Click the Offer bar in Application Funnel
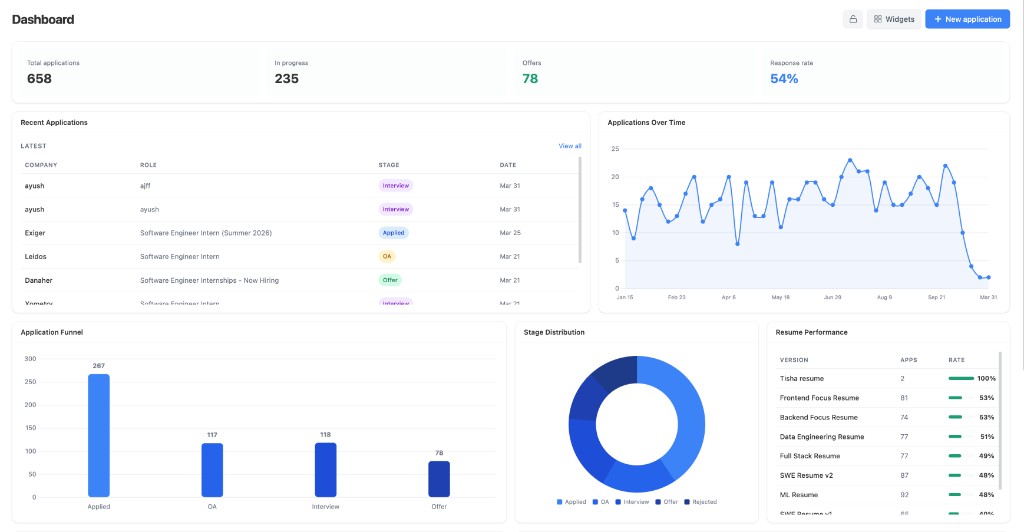This screenshot has width=1024, height=532. point(439,478)
